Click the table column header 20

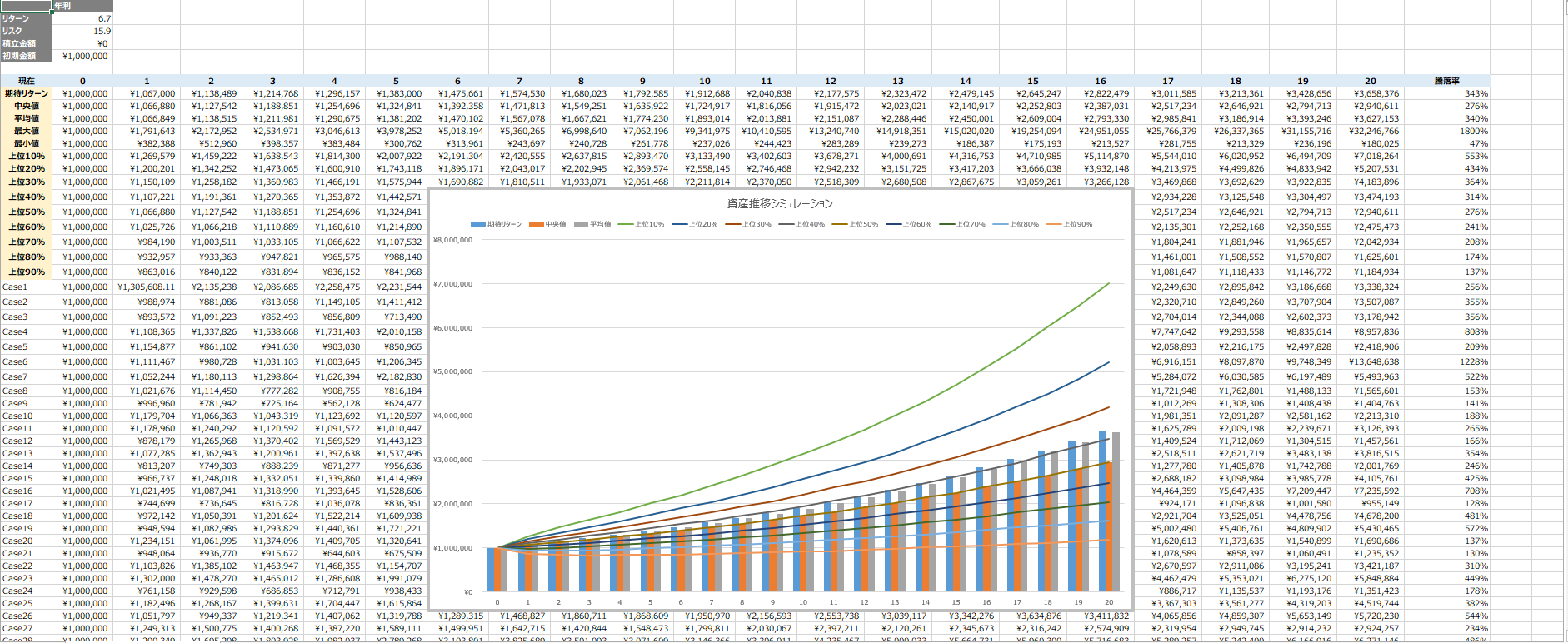(1370, 81)
